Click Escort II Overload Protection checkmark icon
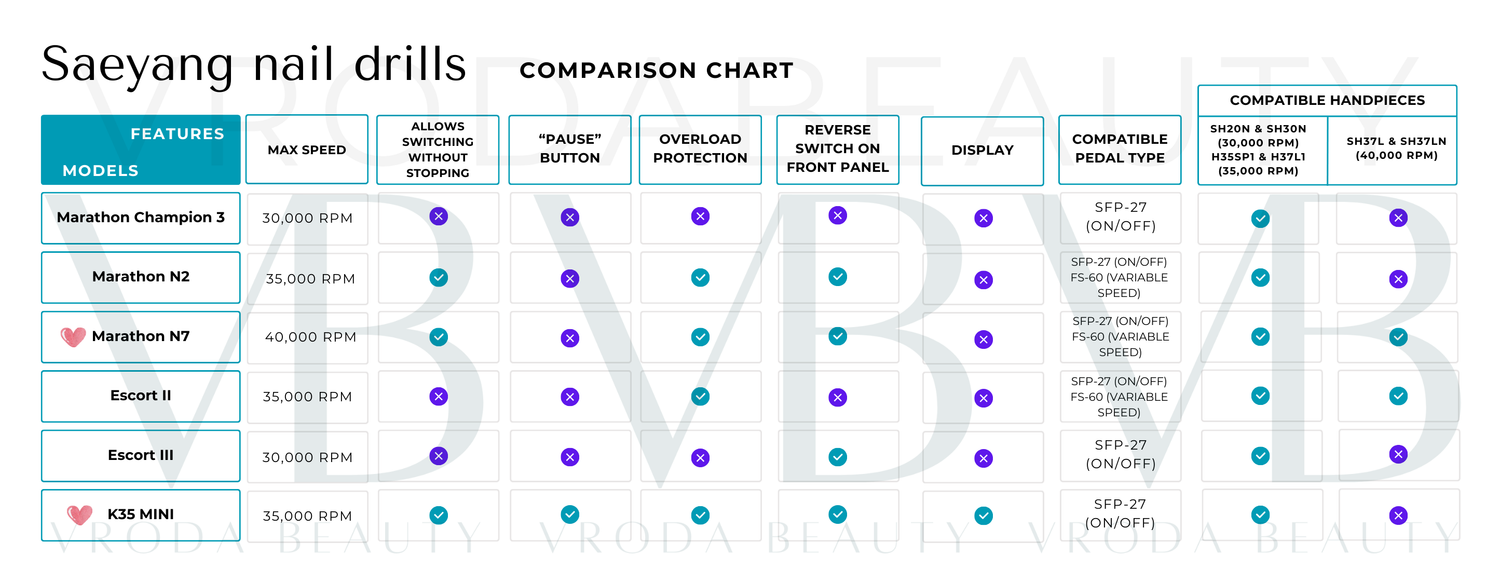The height and width of the screenshot is (583, 1500). (x=700, y=396)
